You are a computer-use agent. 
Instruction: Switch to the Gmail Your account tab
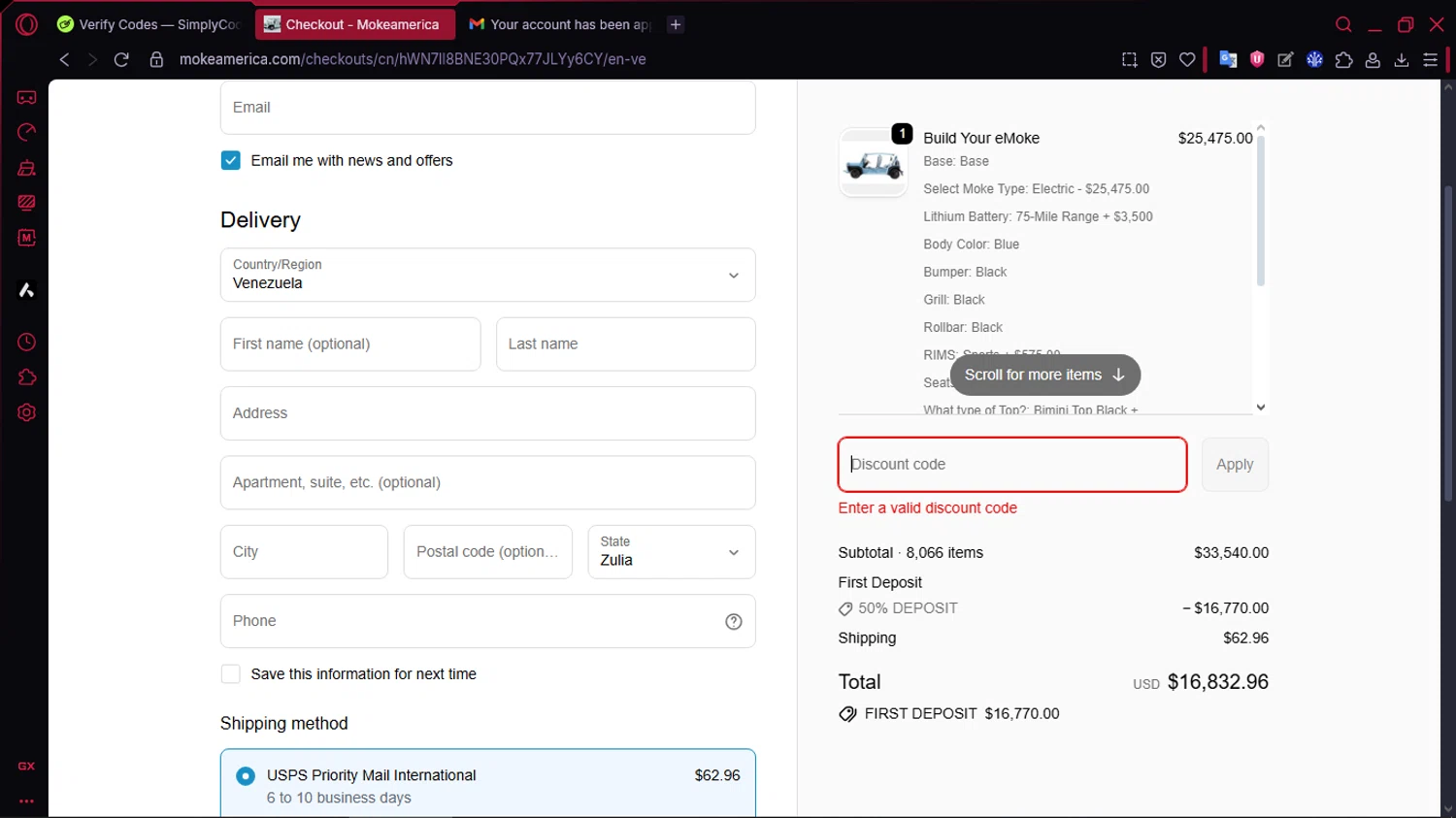pos(560,24)
